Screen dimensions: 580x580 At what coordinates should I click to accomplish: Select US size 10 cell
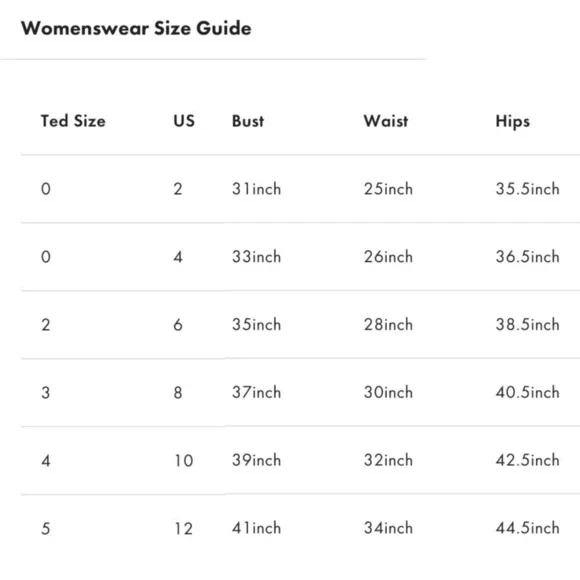pyautogui.click(x=184, y=461)
